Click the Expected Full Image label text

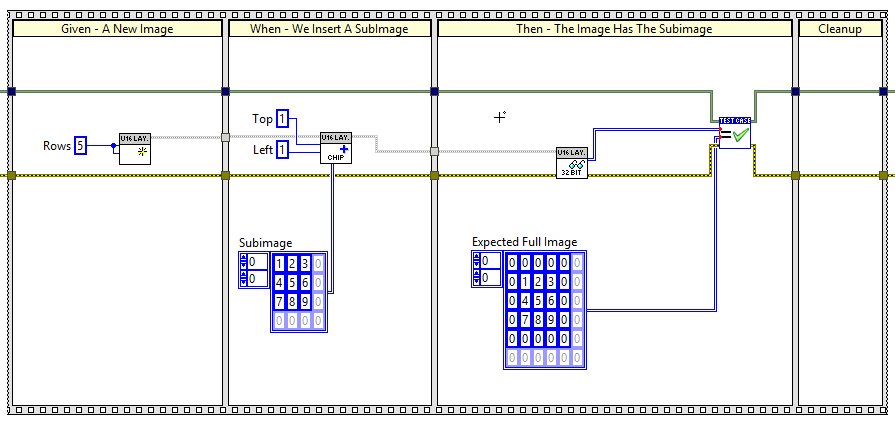pos(524,242)
